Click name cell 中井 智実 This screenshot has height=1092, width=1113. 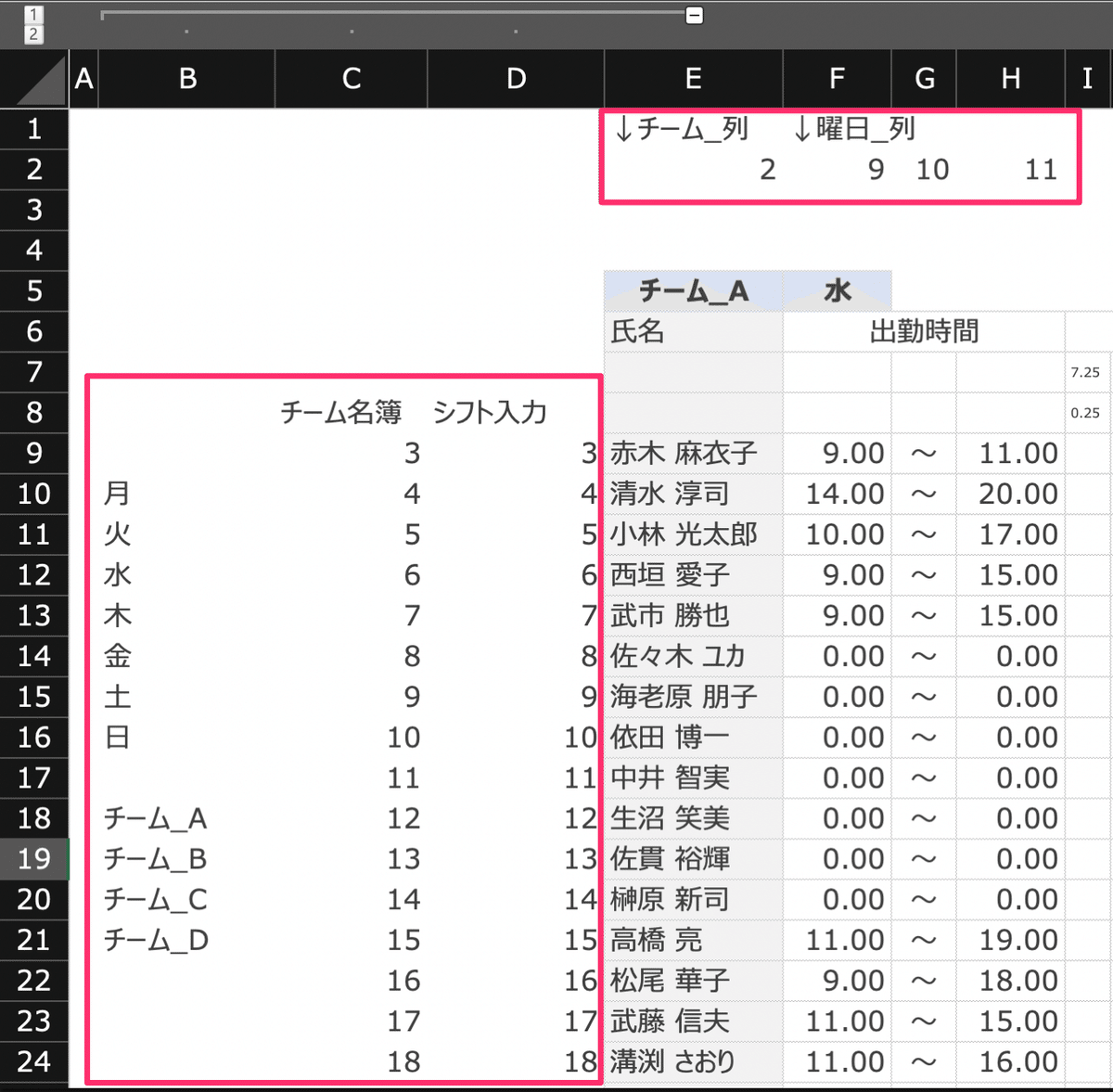pyautogui.click(x=693, y=778)
